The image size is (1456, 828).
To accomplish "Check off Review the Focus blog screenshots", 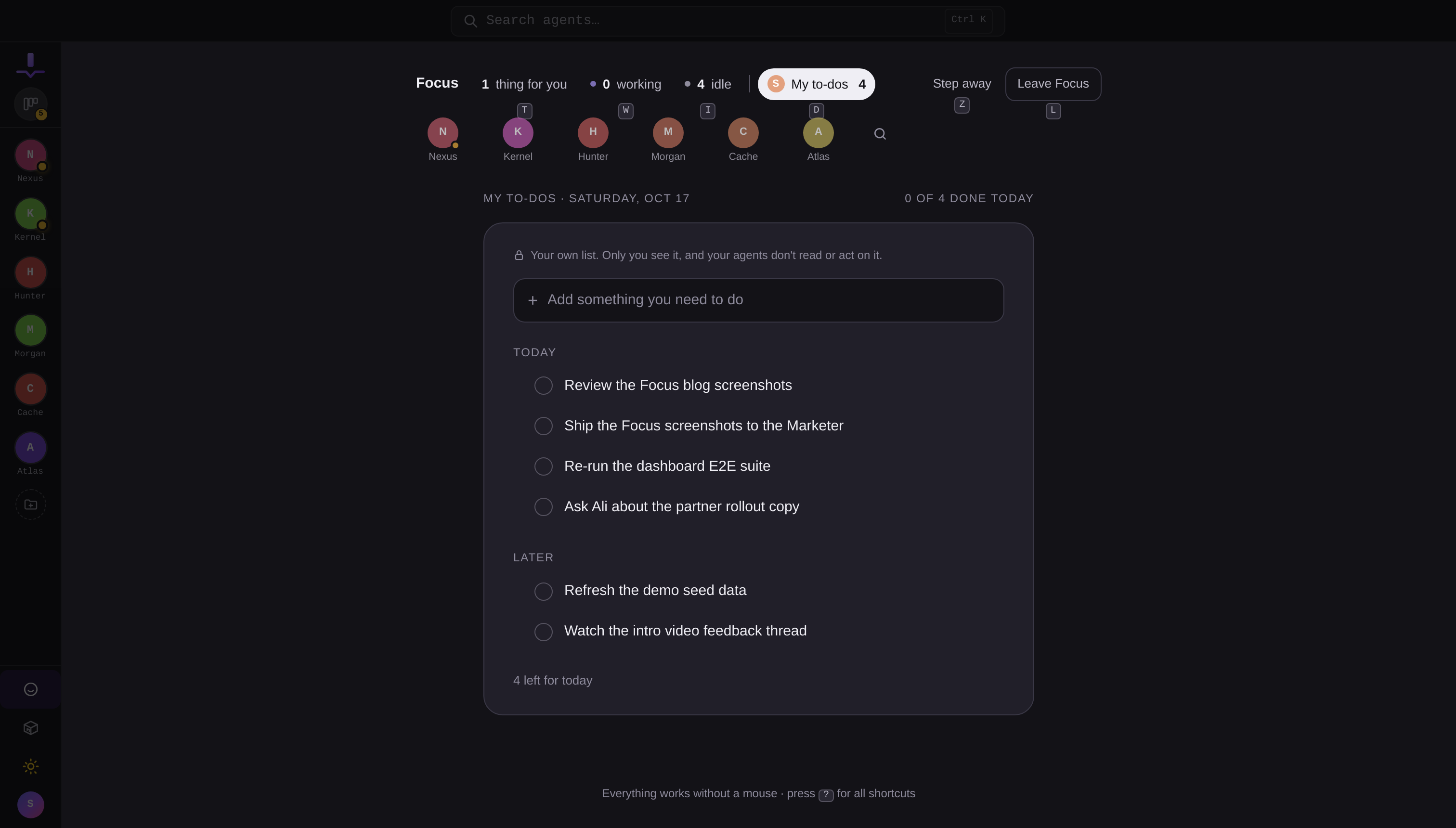I will 543,386.
